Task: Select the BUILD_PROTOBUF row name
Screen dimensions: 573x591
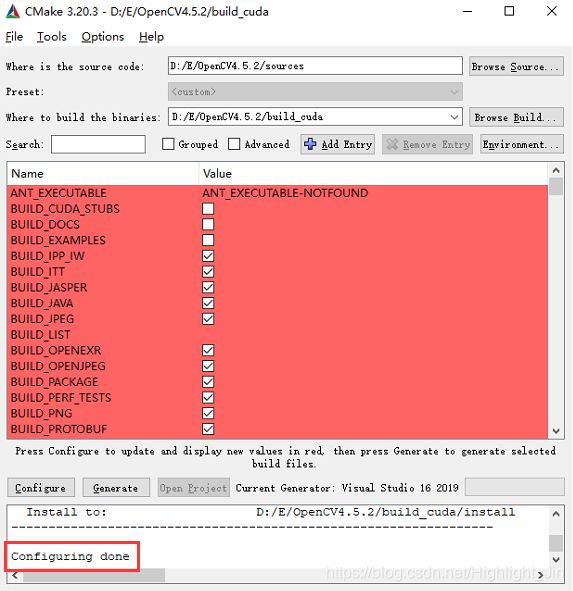Action: coord(59,429)
